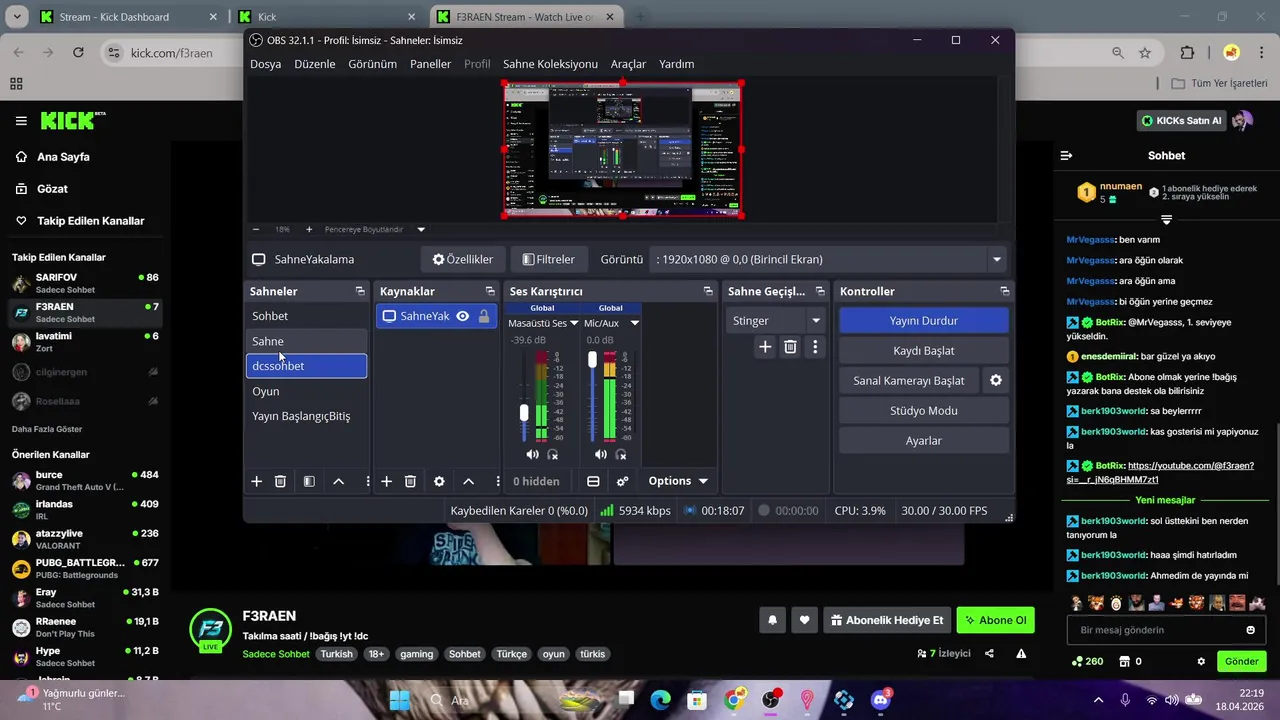This screenshot has height=720, width=1280.
Task: Enter Stüdyo Modu in OBS
Action: pos(924,411)
